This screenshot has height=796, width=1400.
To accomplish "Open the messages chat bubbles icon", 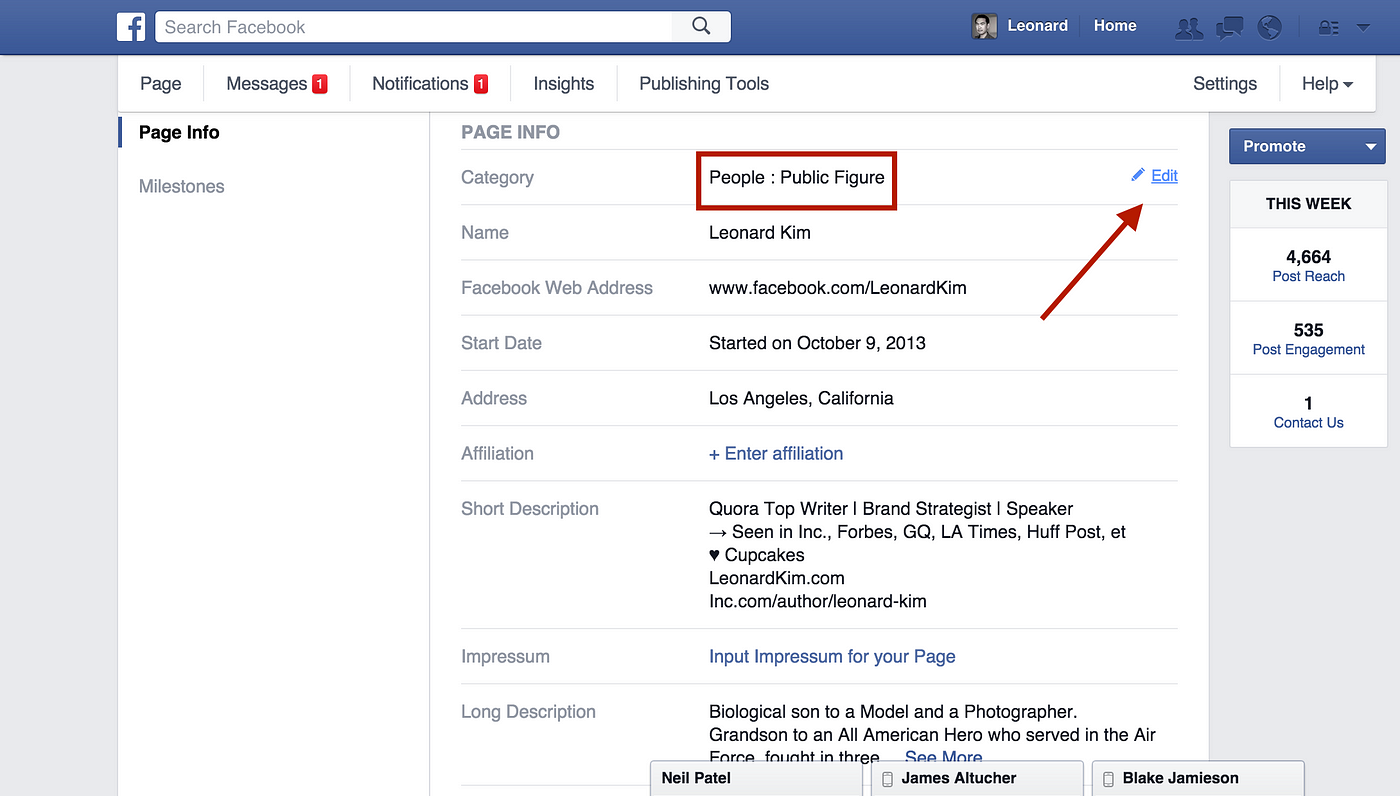I will click(x=1230, y=28).
